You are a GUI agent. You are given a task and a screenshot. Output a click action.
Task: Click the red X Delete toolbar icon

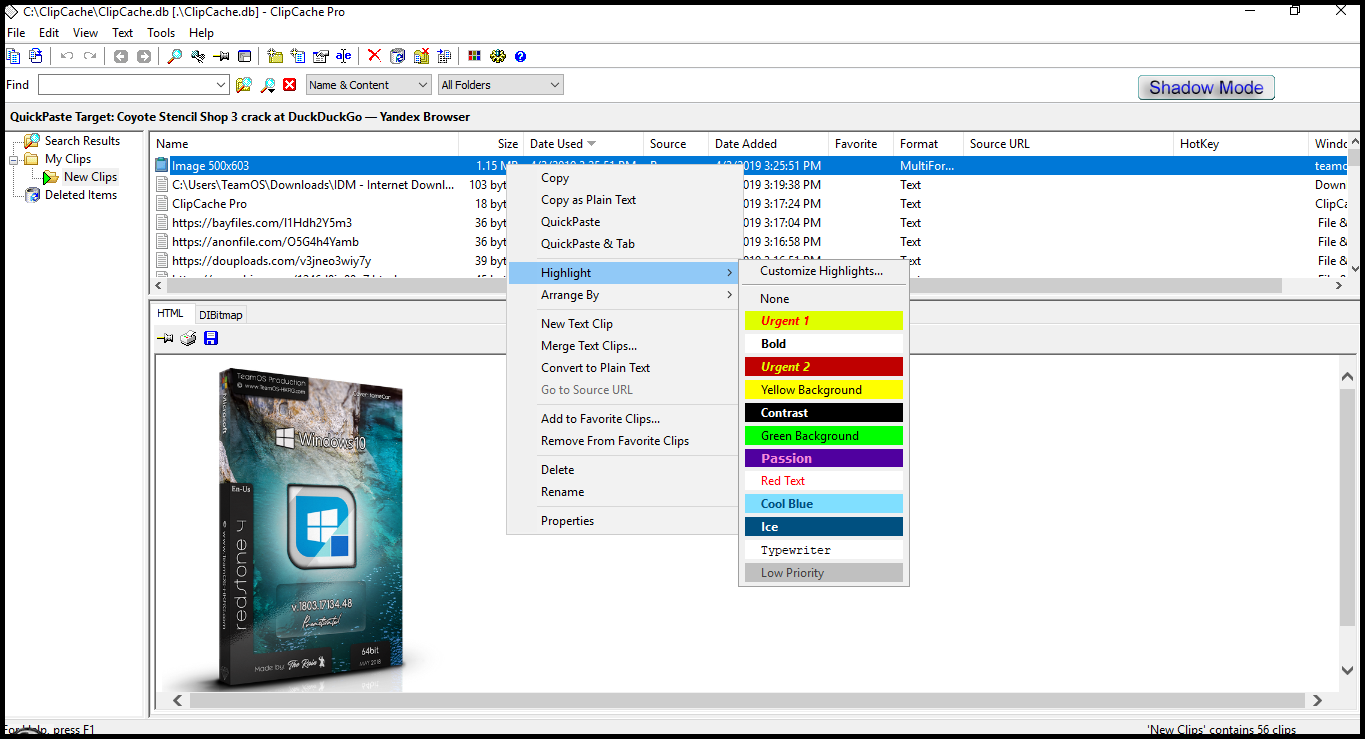click(x=374, y=56)
